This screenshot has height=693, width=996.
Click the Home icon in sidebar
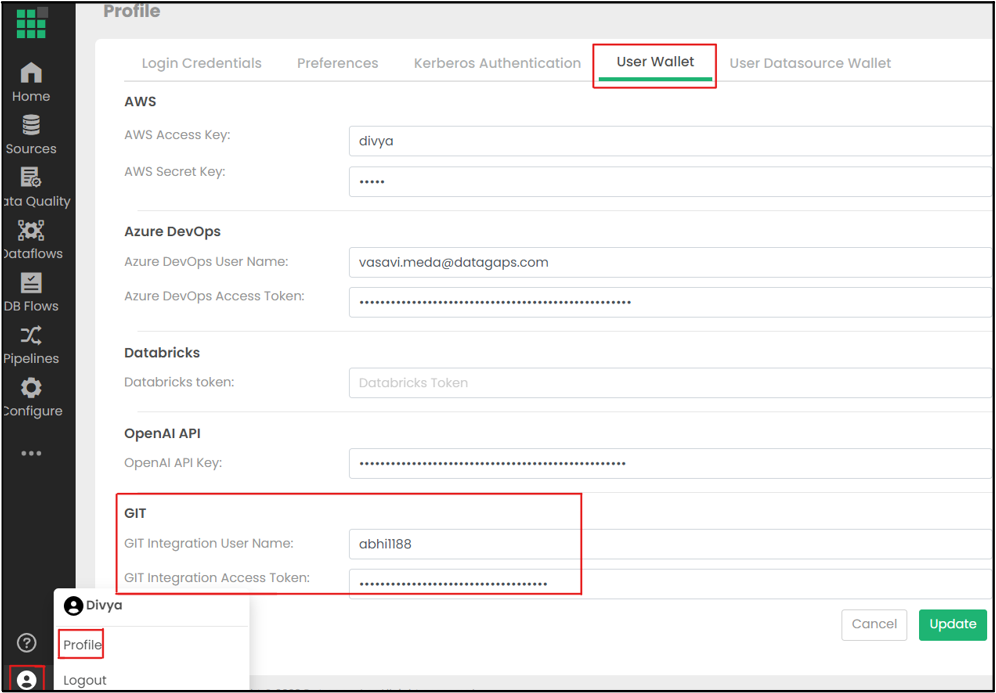[x=31, y=73]
